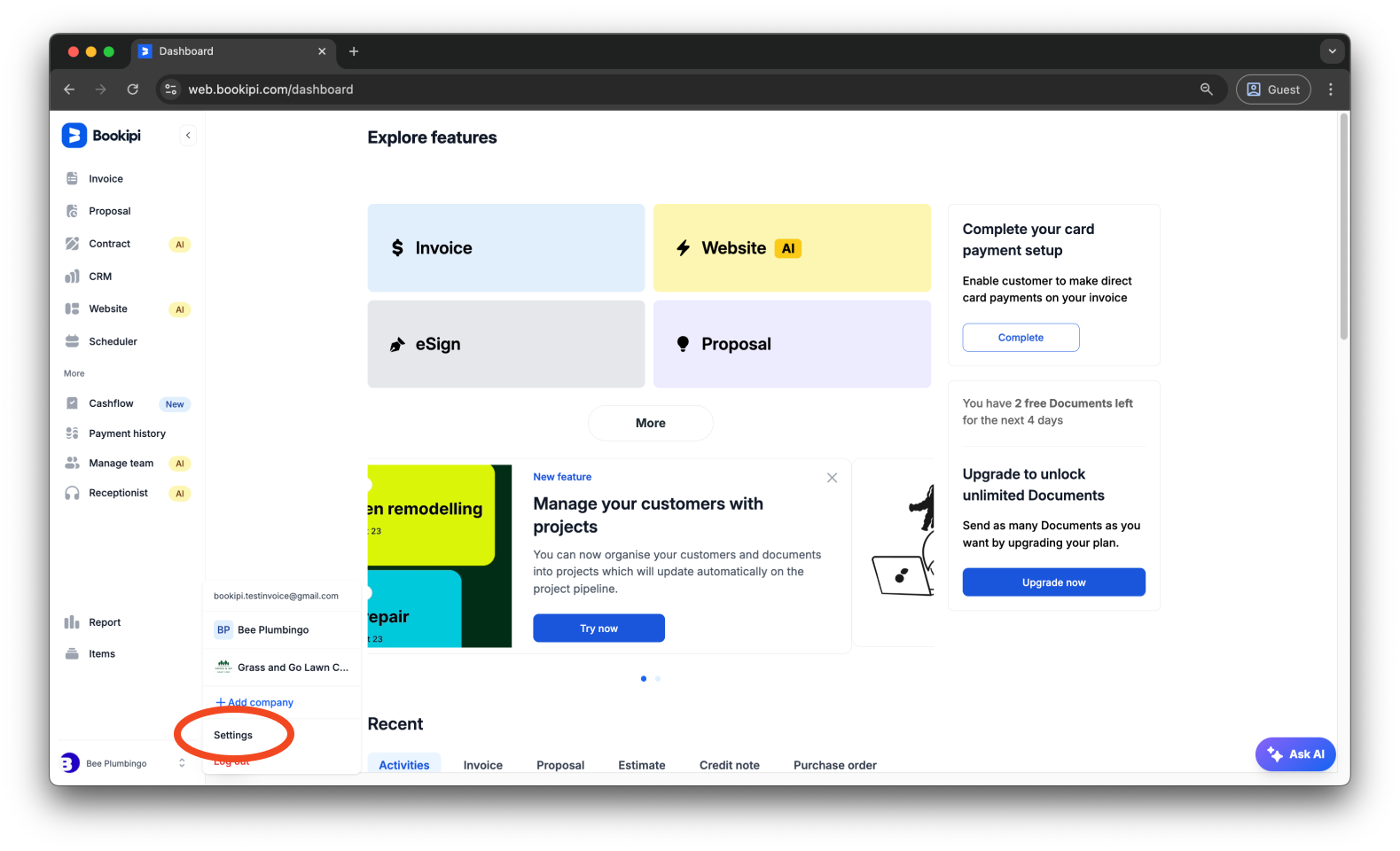
Task: Open Settings from the account menu
Action: [233, 735]
